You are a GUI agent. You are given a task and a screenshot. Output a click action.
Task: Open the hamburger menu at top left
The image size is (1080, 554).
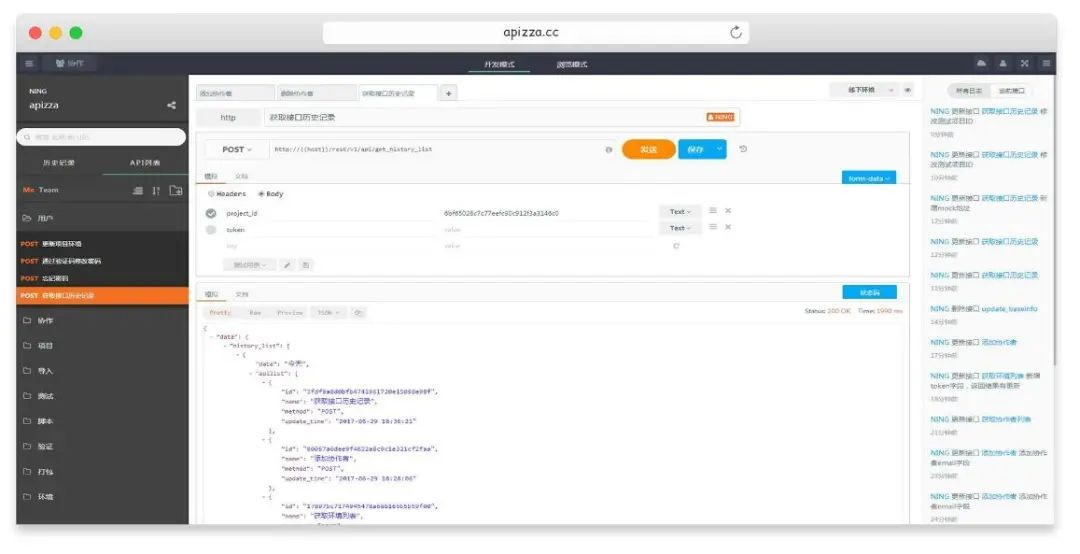coord(30,64)
